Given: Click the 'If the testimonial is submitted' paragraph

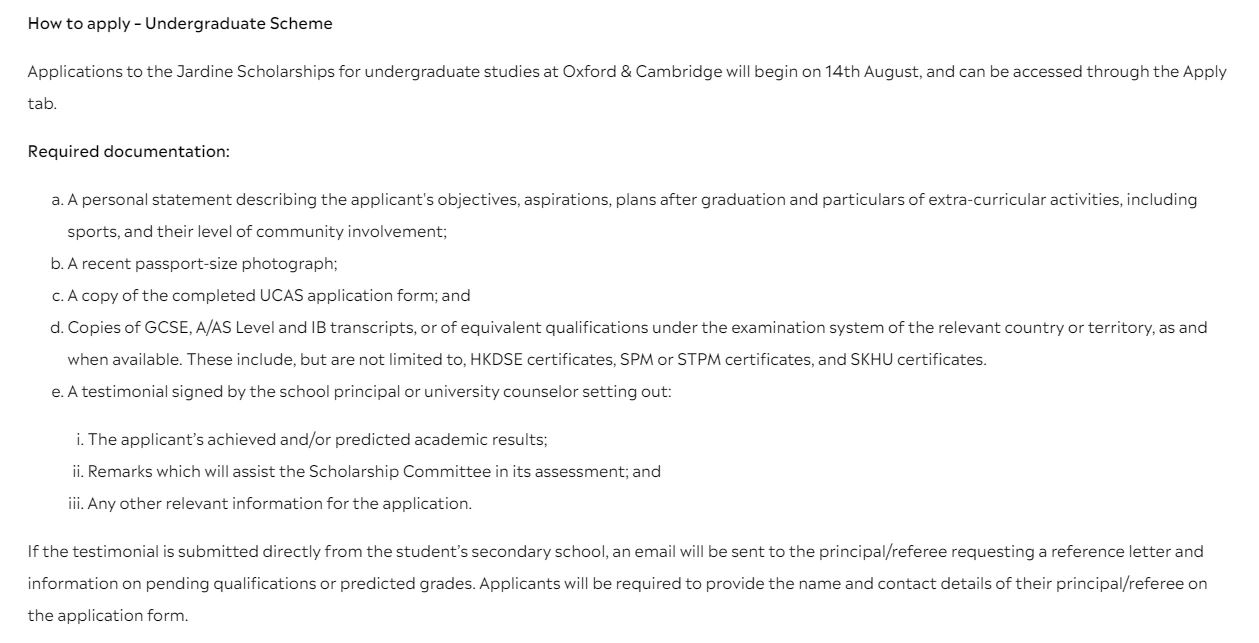Looking at the screenshot, I should [400, 552].
